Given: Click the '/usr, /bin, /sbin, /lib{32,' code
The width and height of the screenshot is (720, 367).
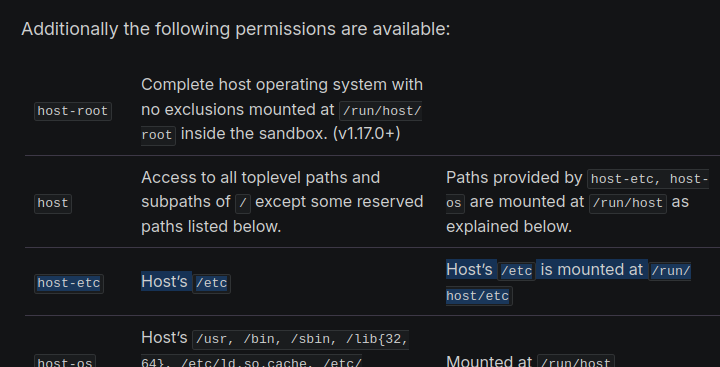Looking at the screenshot, I should coord(300,339).
